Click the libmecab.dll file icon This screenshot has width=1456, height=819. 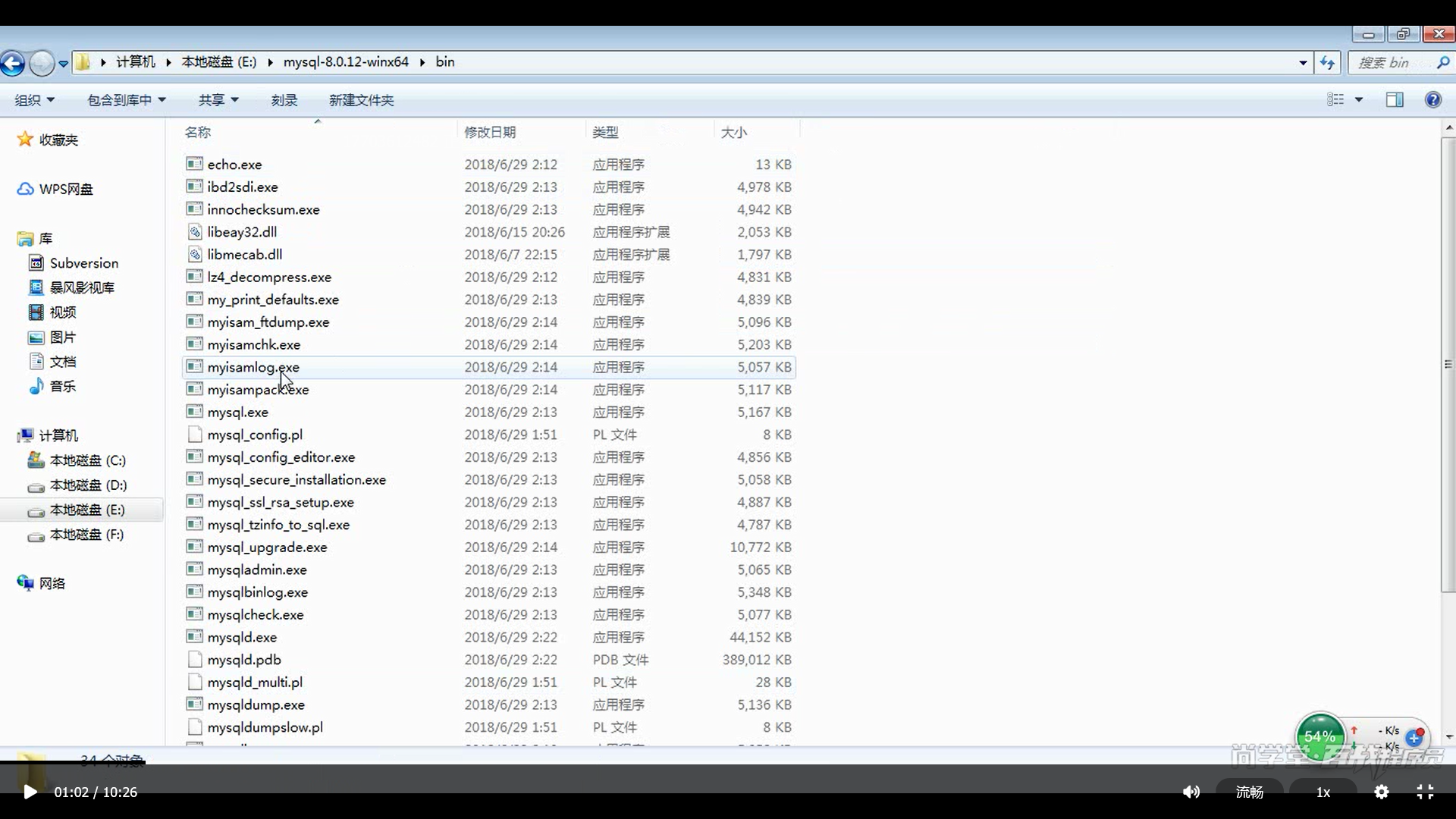pos(195,254)
